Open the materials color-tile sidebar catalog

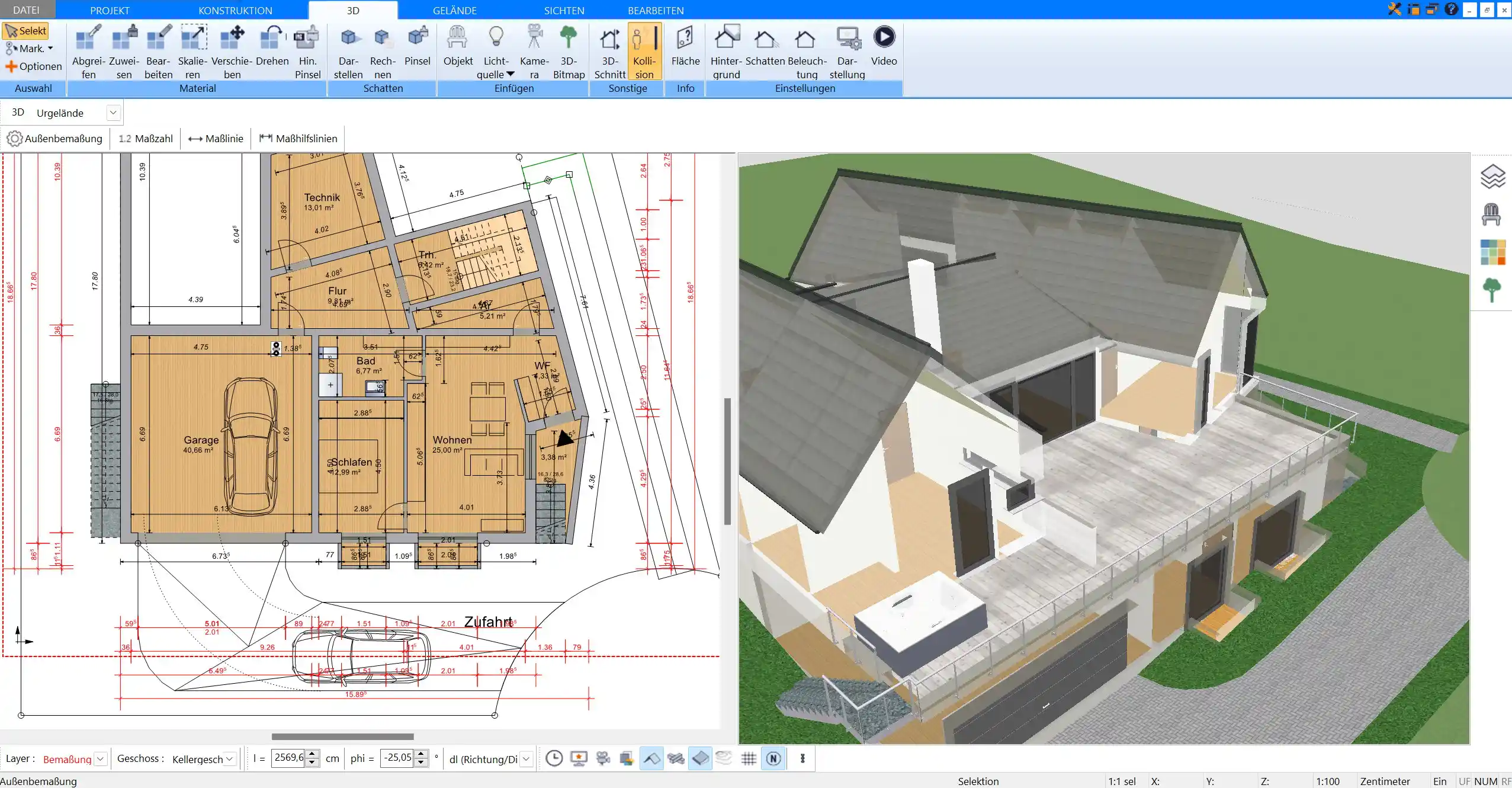(1492, 252)
